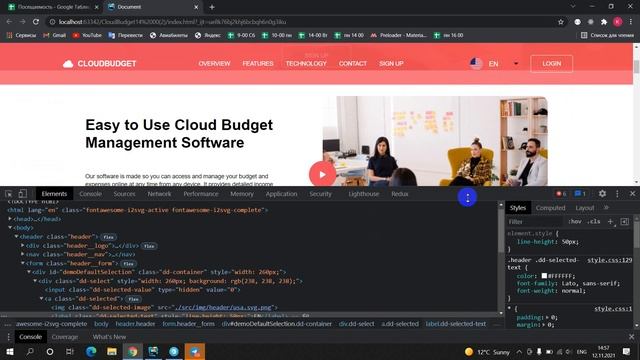
Task: Expand the div class="header__logo" node
Action: [x=23, y=246]
